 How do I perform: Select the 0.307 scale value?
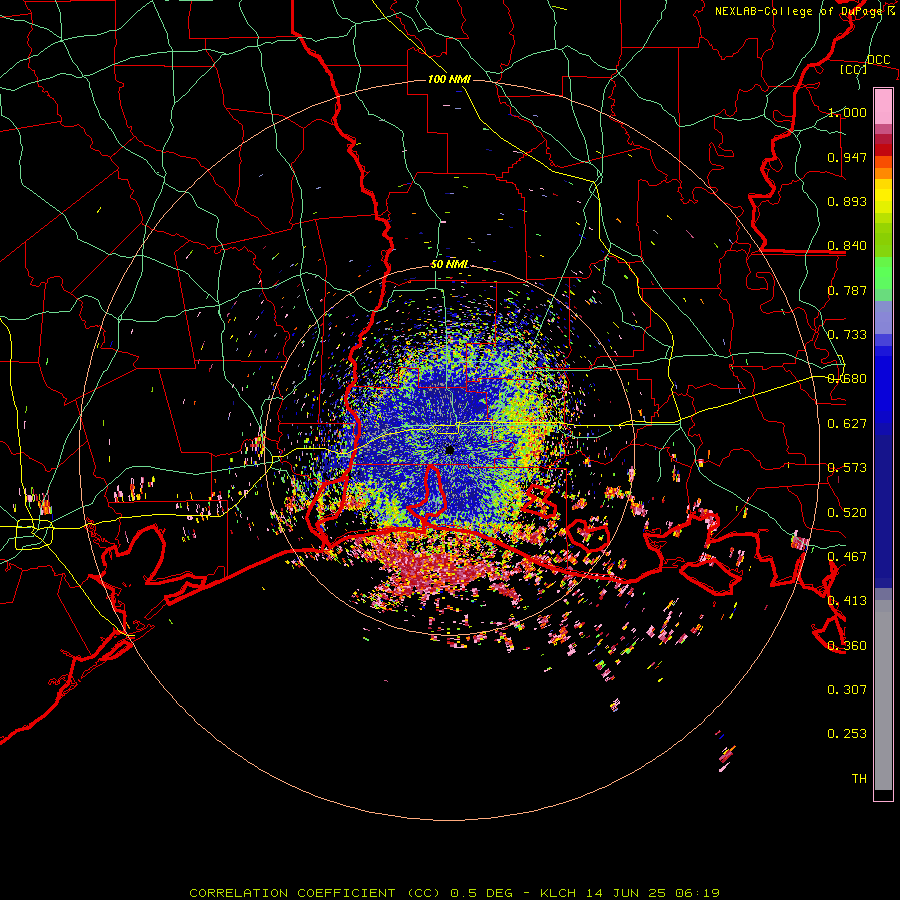(847, 690)
